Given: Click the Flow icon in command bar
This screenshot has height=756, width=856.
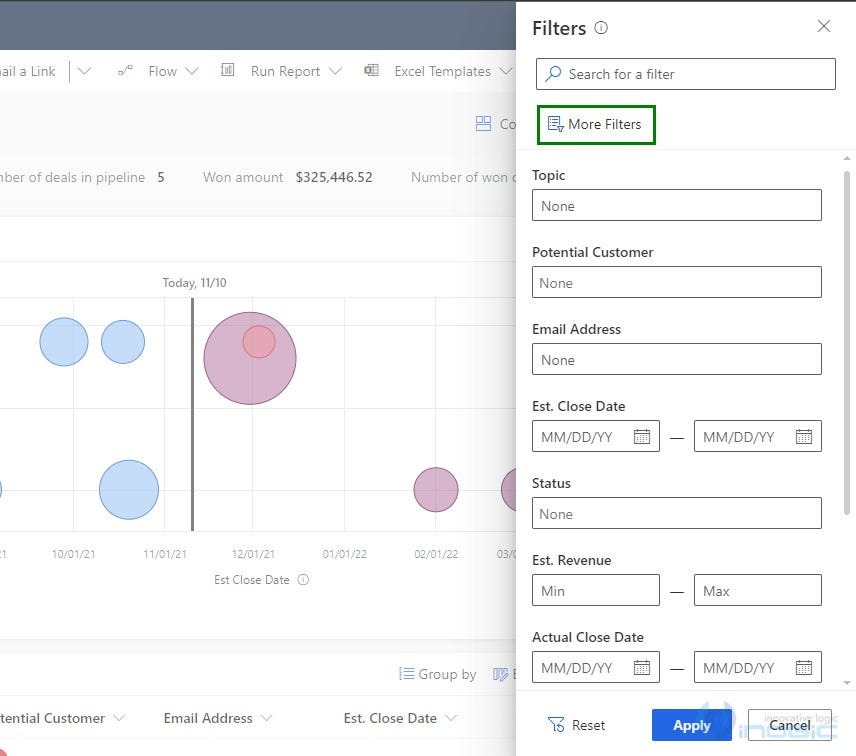Looking at the screenshot, I should pyautogui.click(x=125, y=70).
